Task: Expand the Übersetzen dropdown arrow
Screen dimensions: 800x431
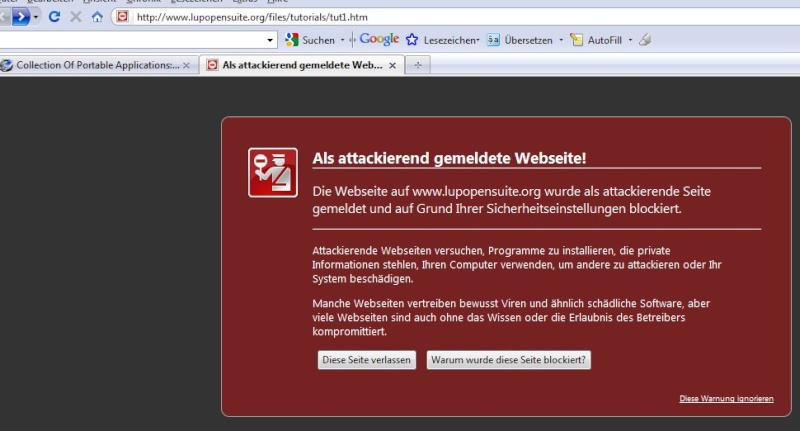Action: (561, 40)
